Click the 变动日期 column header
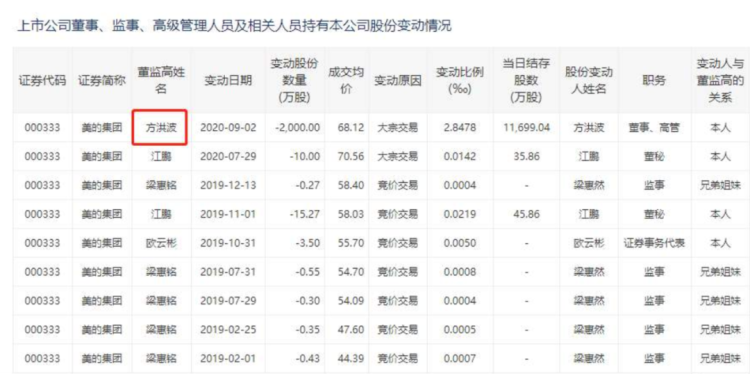This screenshot has width=750, height=374. (228, 80)
